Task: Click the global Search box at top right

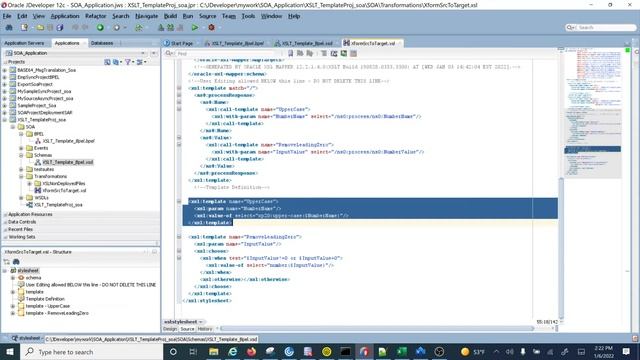Action: click(601, 27)
